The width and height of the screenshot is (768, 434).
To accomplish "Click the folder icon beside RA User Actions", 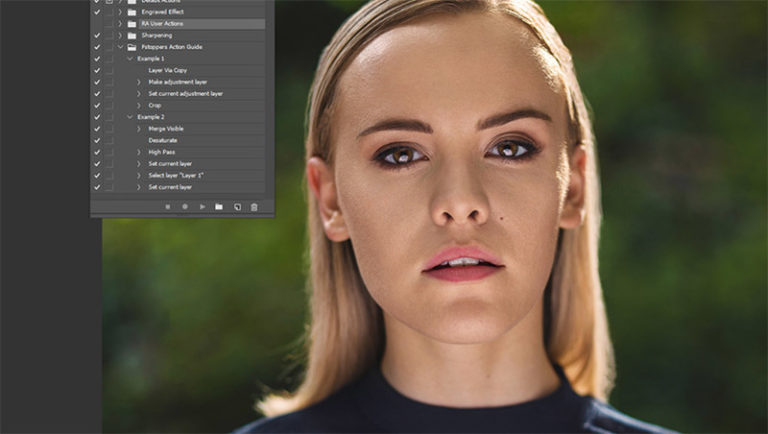I will click(x=132, y=24).
